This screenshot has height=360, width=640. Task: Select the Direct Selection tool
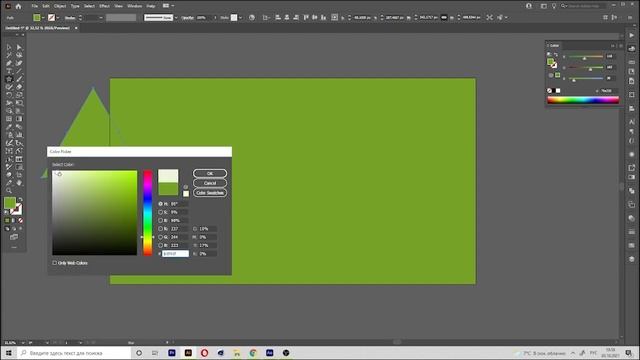tap(19, 47)
